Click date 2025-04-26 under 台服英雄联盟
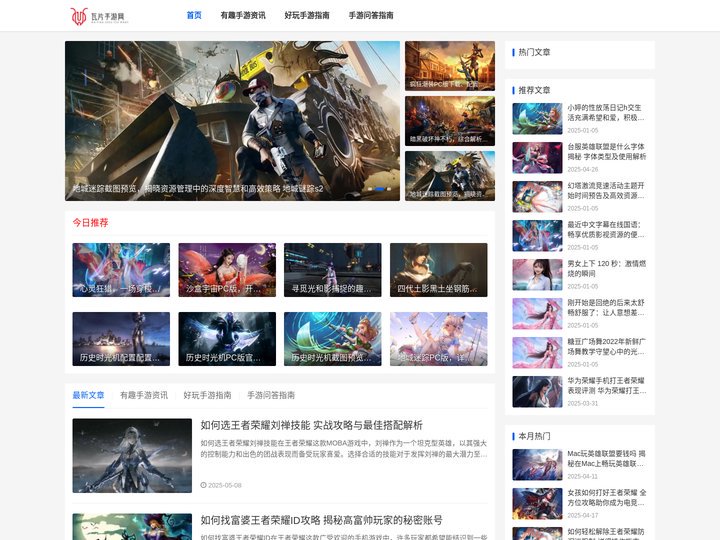Image resolution: width=720 pixels, height=540 pixels. point(583,169)
